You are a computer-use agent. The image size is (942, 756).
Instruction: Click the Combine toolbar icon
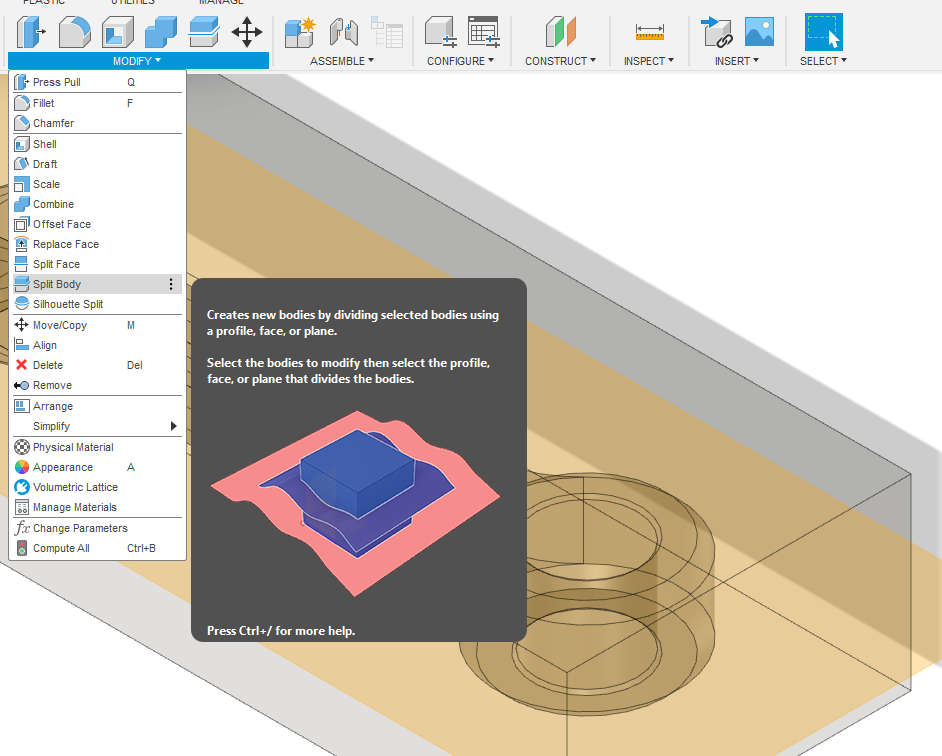tap(161, 32)
